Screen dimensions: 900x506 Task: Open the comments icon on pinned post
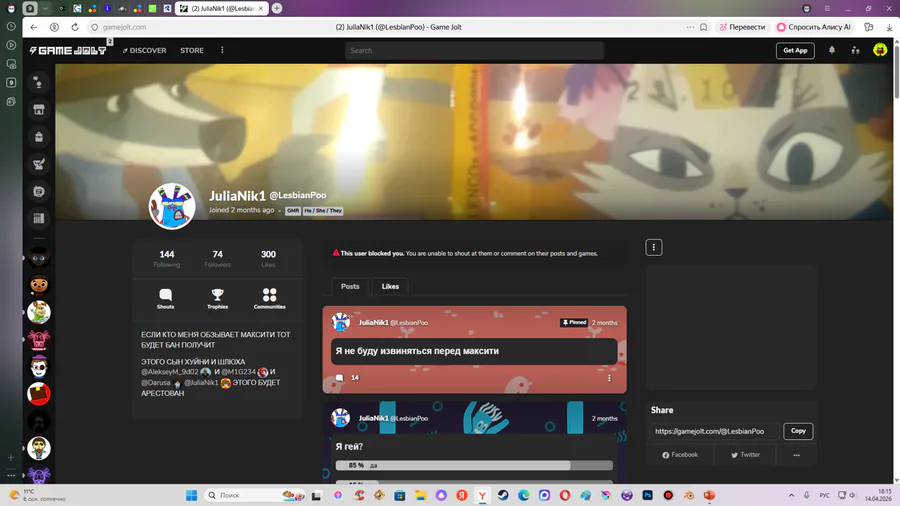pos(340,377)
